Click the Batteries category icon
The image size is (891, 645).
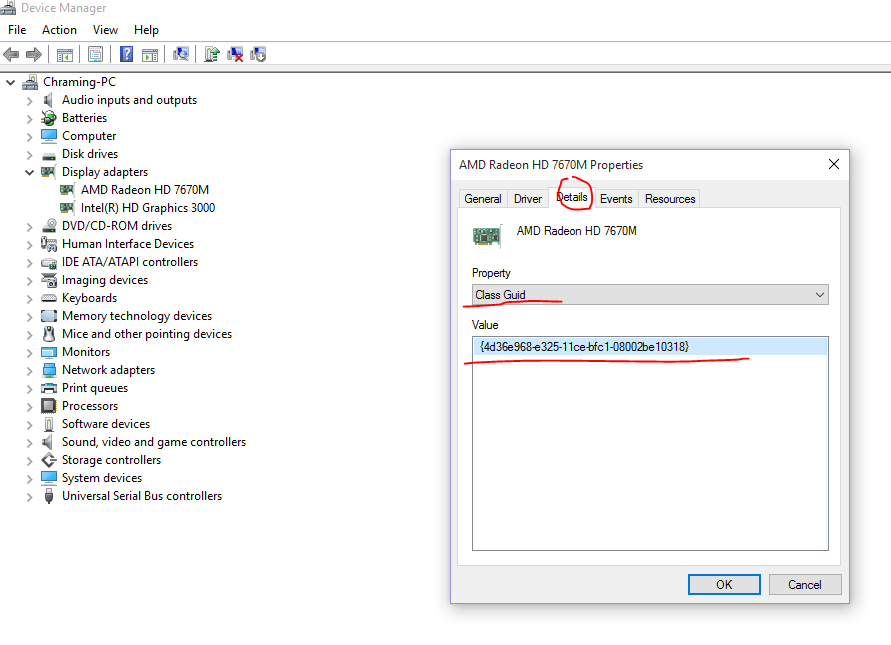click(49, 118)
